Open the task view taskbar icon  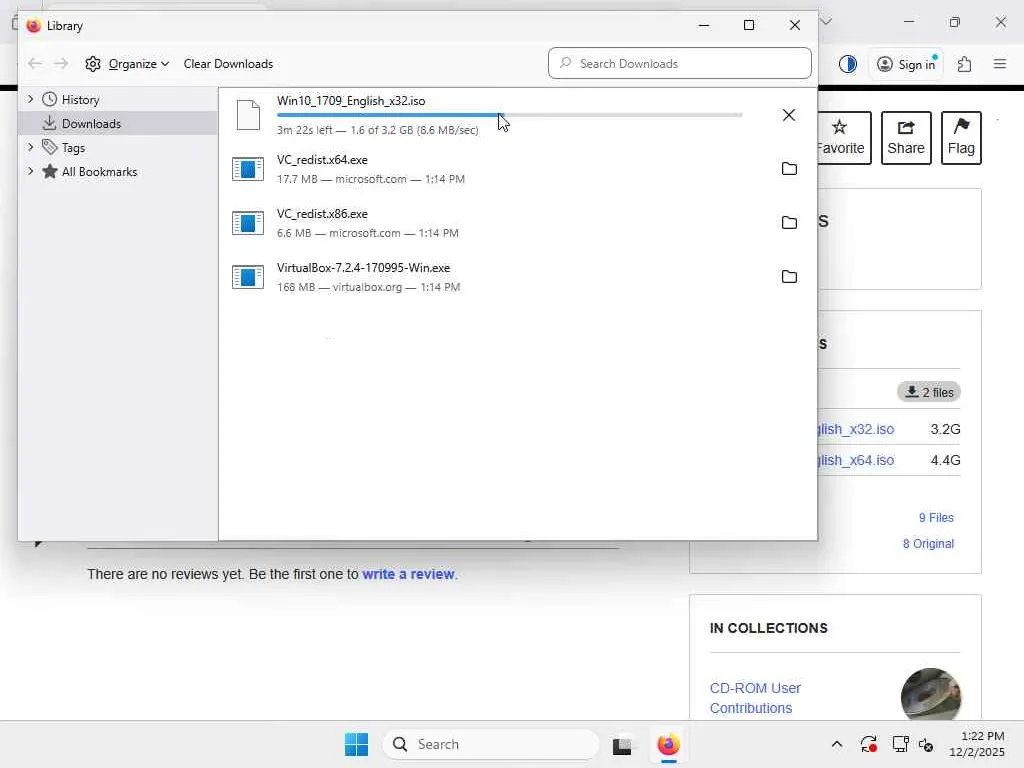[622, 744]
